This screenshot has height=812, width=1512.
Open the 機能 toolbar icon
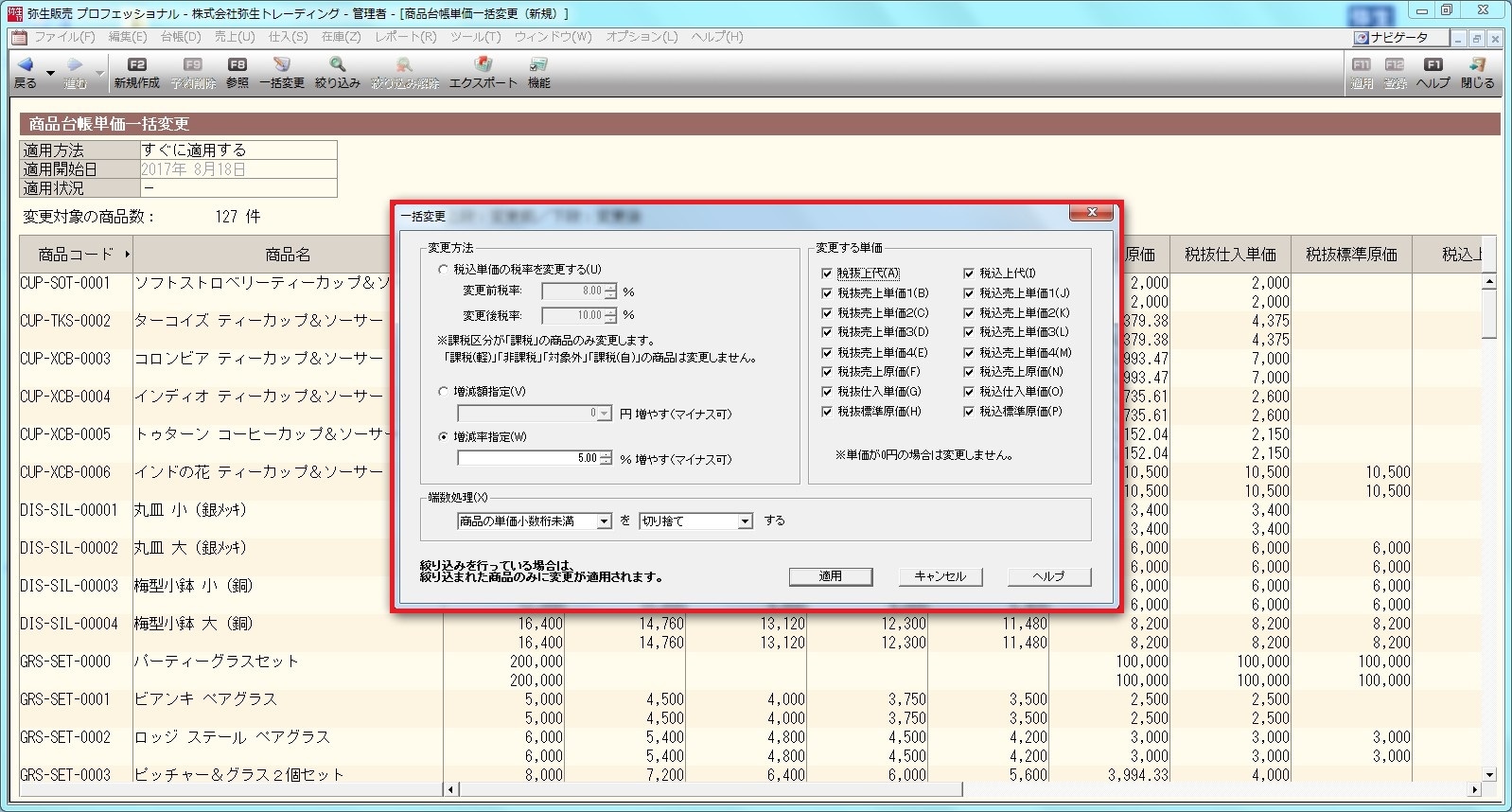click(538, 65)
